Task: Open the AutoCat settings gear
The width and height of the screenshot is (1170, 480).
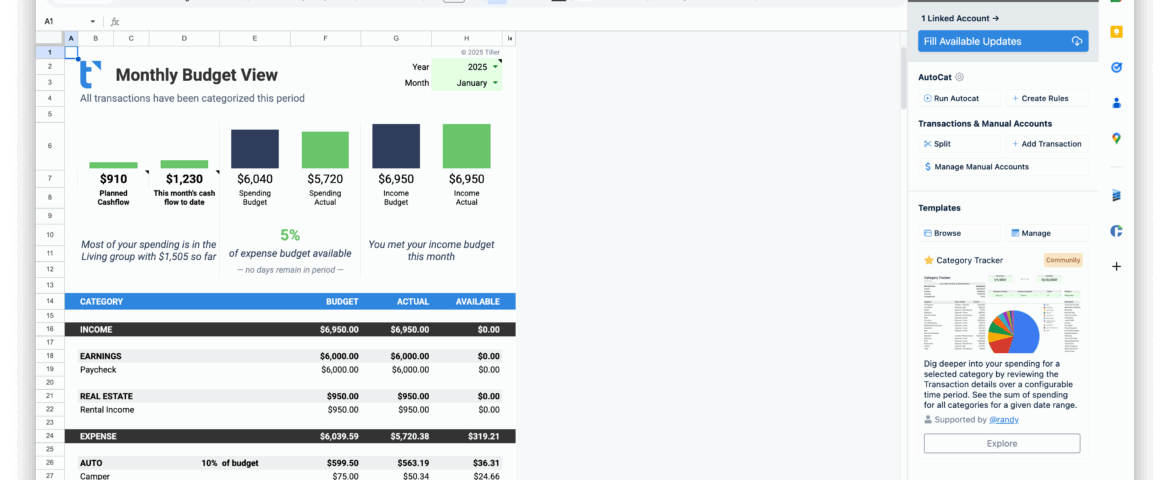Action: pos(960,77)
